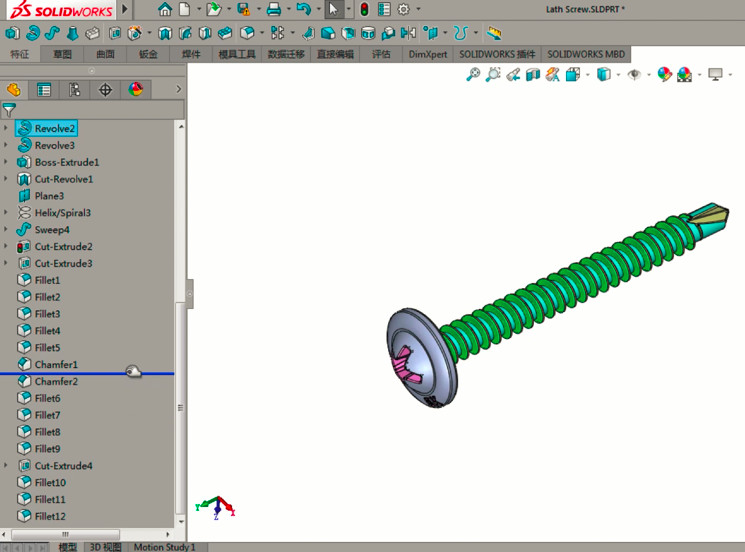745x552 pixels.
Task: Open the 钣金 ribbon tab
Action: [148, 54]
